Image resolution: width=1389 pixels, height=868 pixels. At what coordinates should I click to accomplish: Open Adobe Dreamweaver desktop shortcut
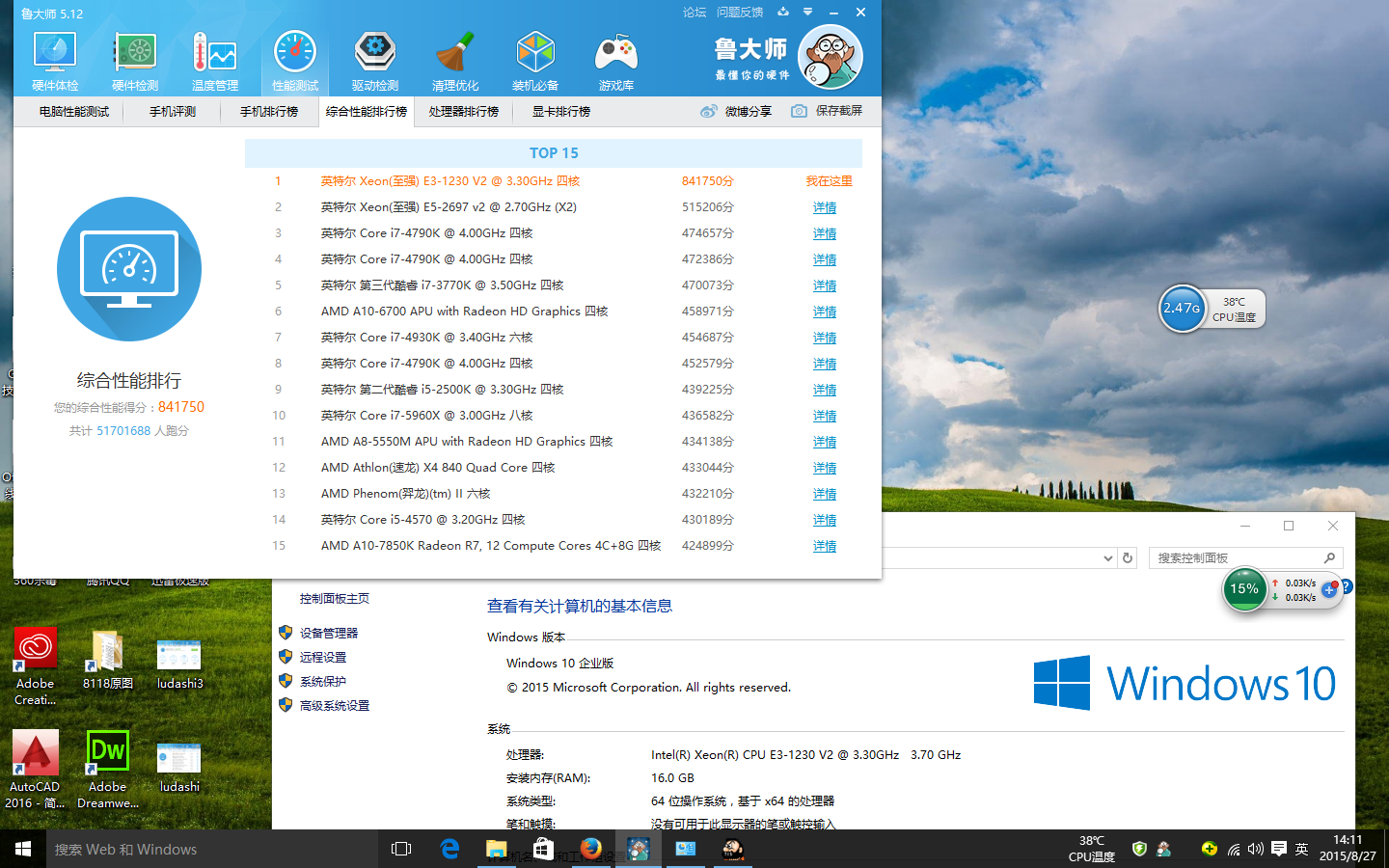108,769
